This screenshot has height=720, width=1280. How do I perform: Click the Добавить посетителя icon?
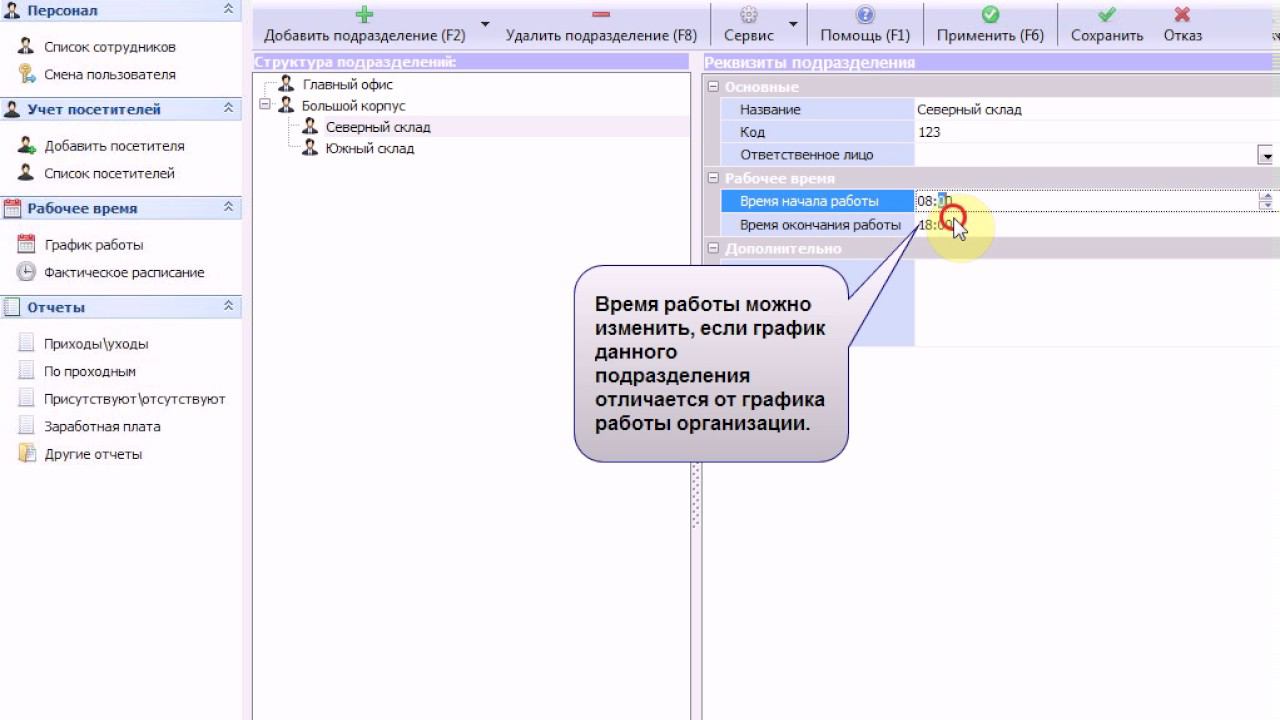(x=26, y=145)
